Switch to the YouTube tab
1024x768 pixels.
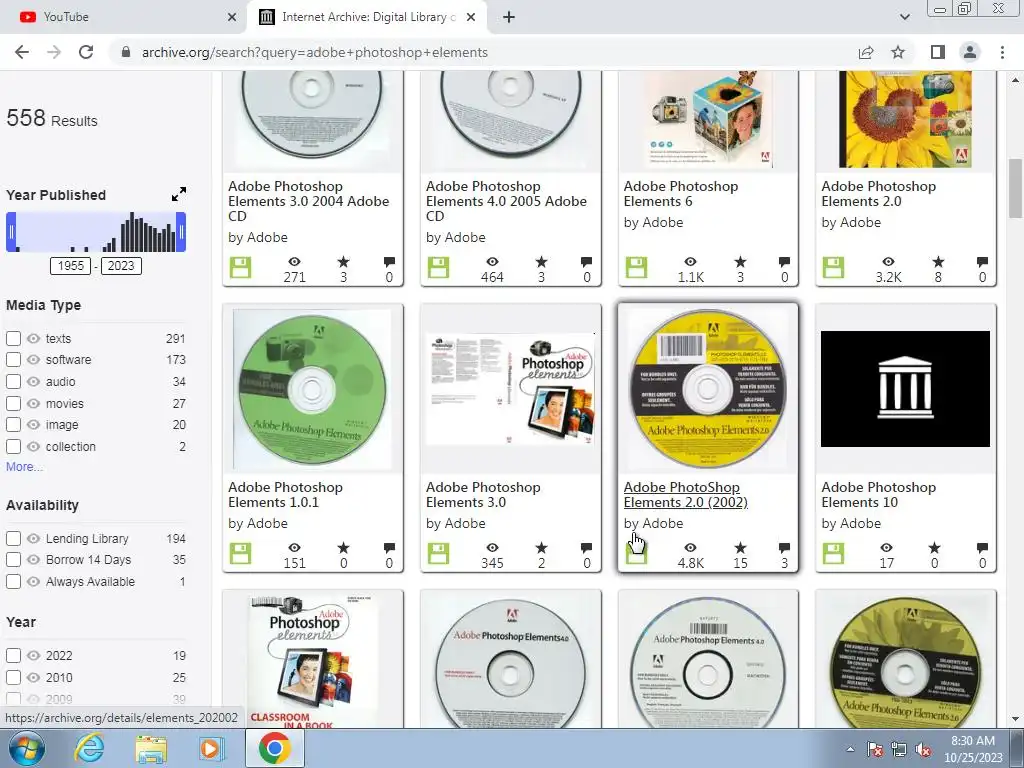(123, 17)
